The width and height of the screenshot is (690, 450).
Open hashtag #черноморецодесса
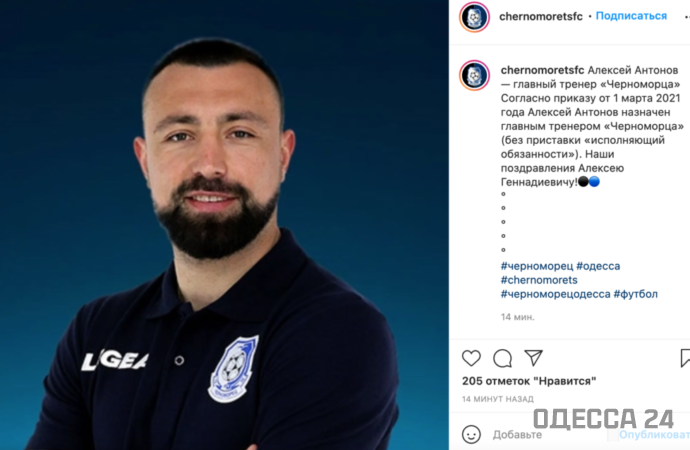coord(555,294)
